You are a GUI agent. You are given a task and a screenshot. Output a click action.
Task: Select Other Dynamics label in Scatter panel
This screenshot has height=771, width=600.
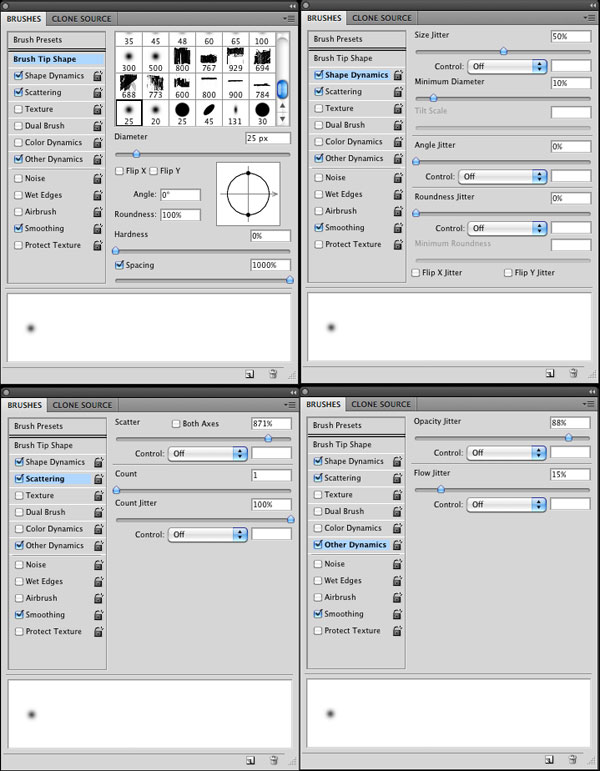[x=55, y=545]
